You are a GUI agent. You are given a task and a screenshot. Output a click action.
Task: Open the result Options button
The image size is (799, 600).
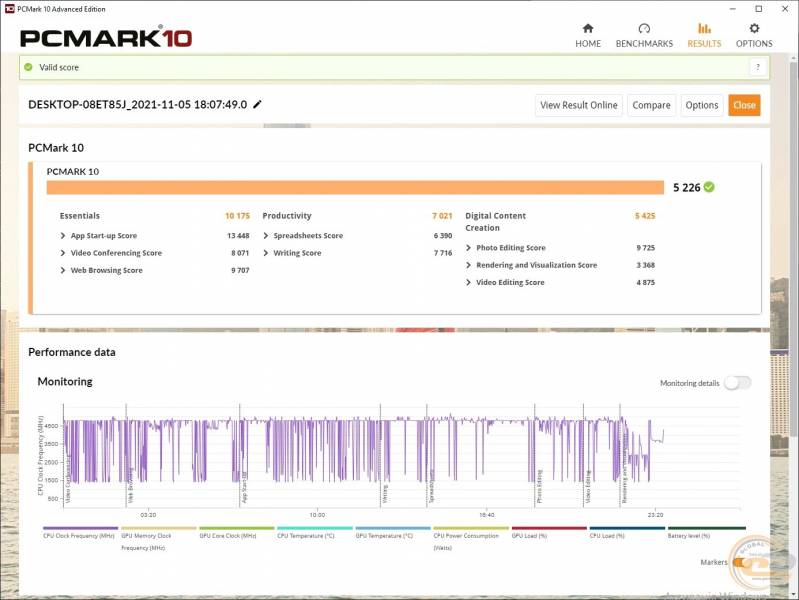[x=702, y=105]
